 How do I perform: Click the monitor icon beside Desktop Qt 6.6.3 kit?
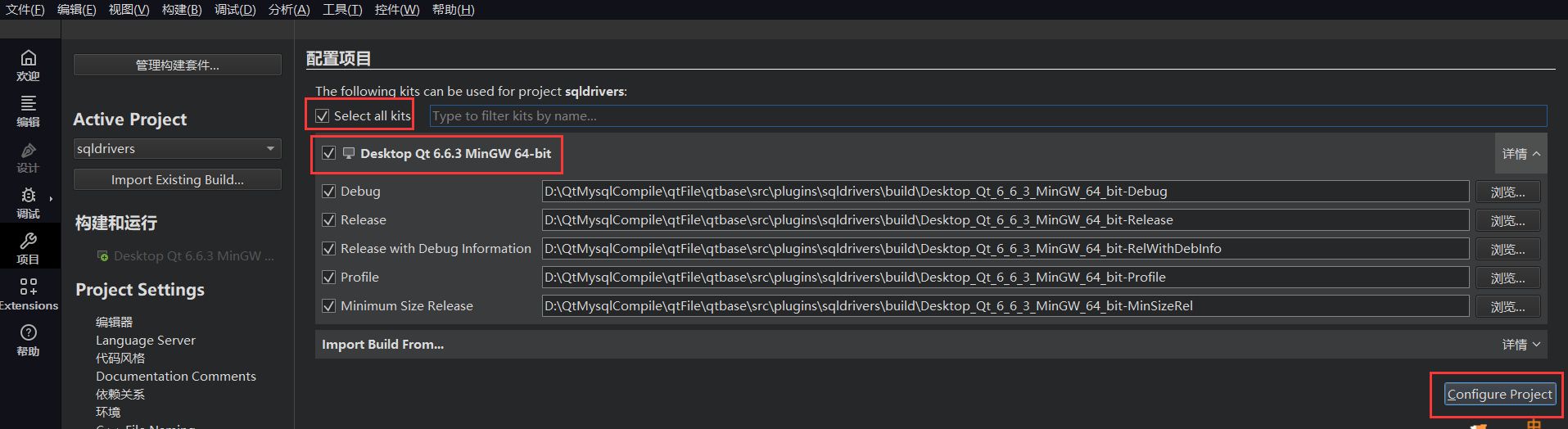tap(349, 153)
